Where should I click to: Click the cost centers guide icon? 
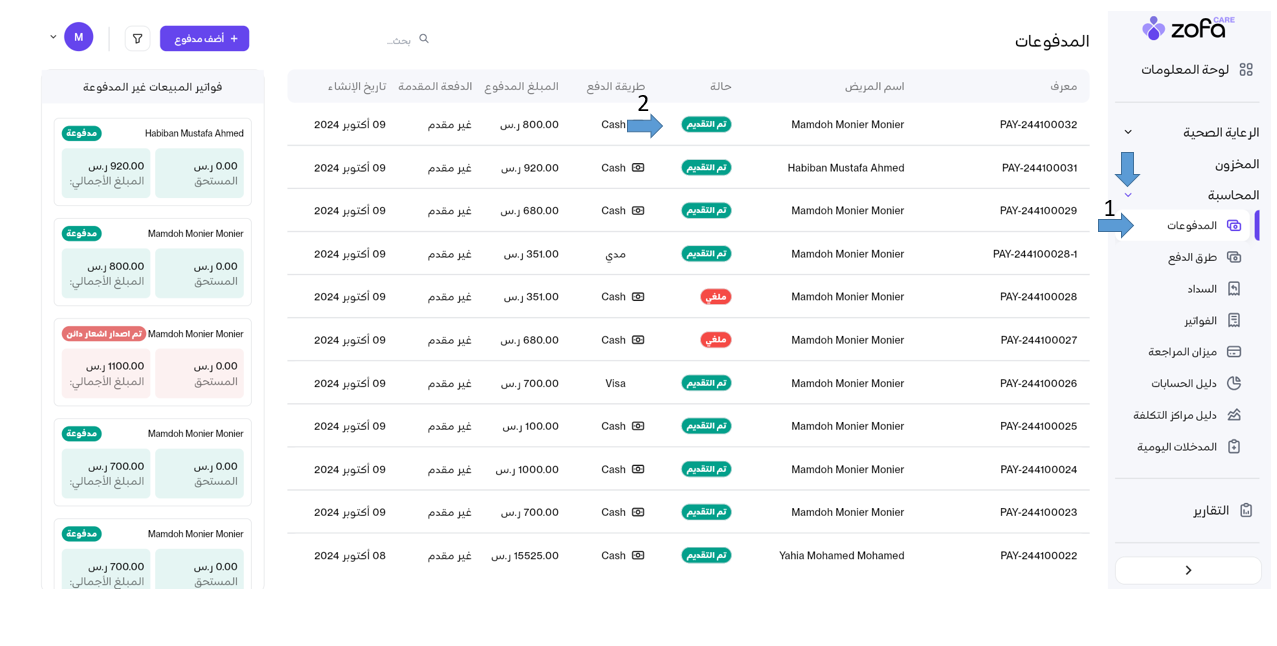point(1233,415)
